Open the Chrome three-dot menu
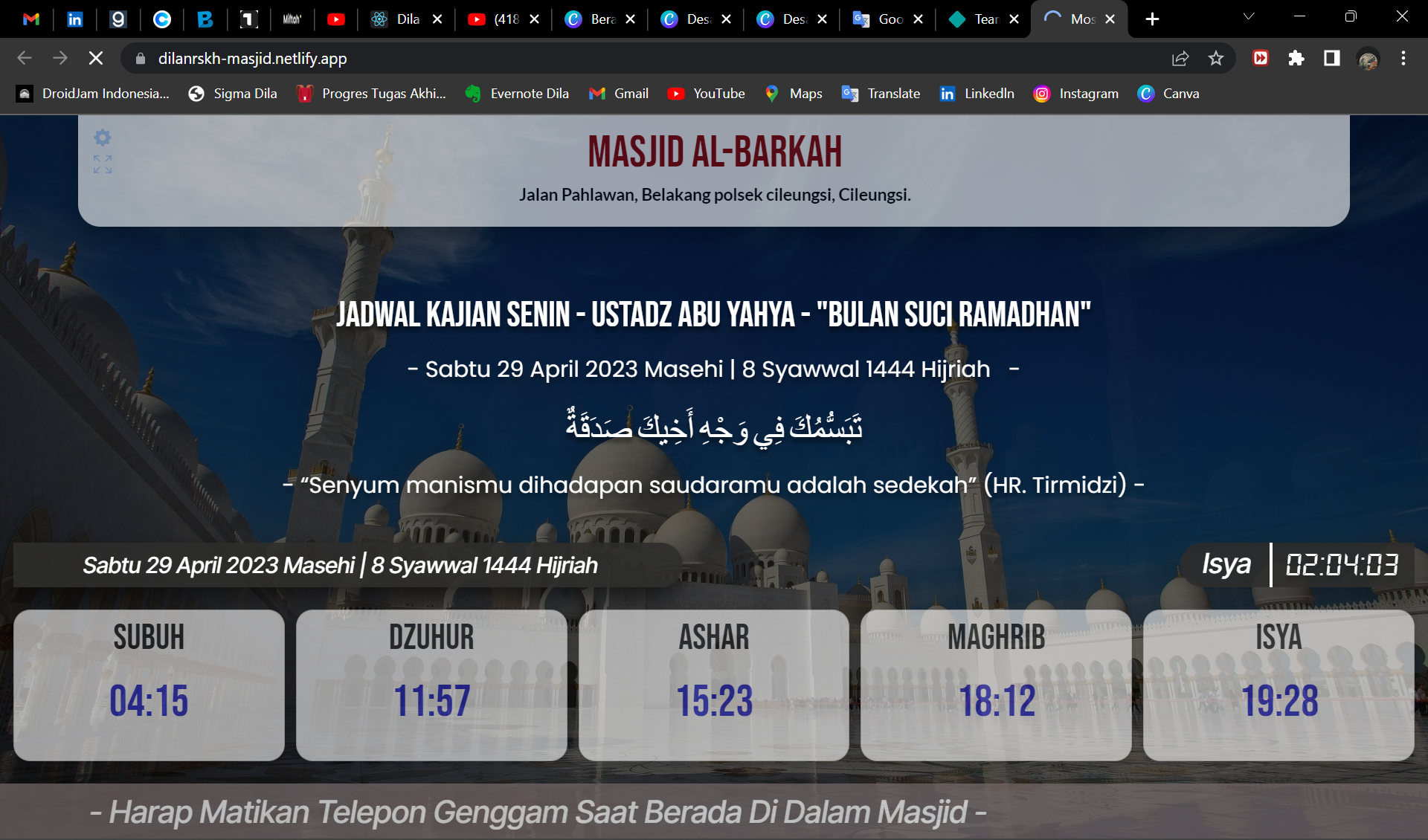Viewport: 1428px width, 840px height. (1403, 58)
